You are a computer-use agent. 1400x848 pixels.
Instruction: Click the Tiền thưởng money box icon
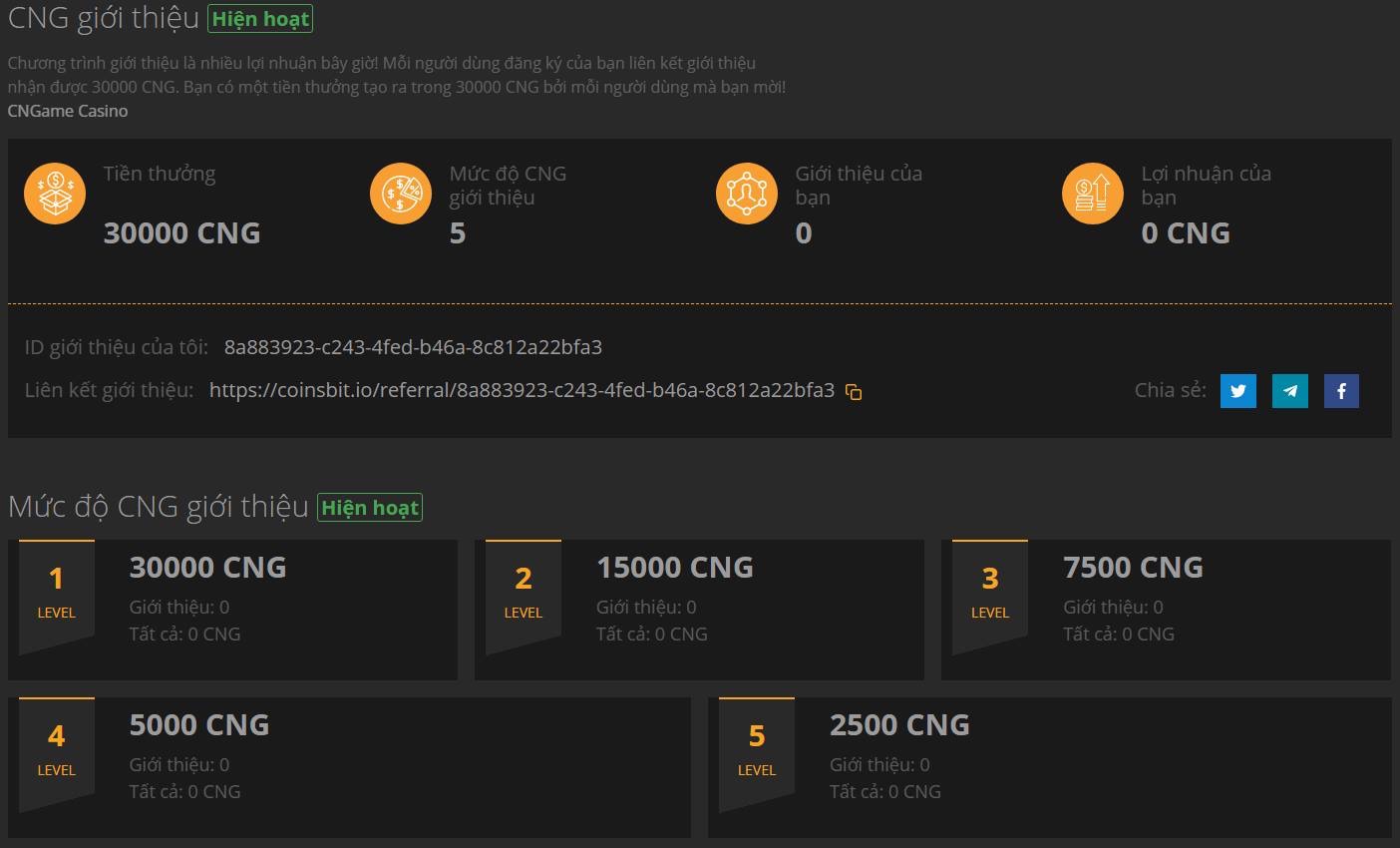coord(55,194)
